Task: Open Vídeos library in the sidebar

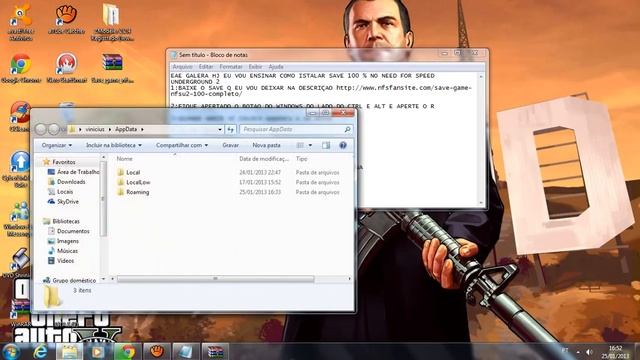Action: 65,261
